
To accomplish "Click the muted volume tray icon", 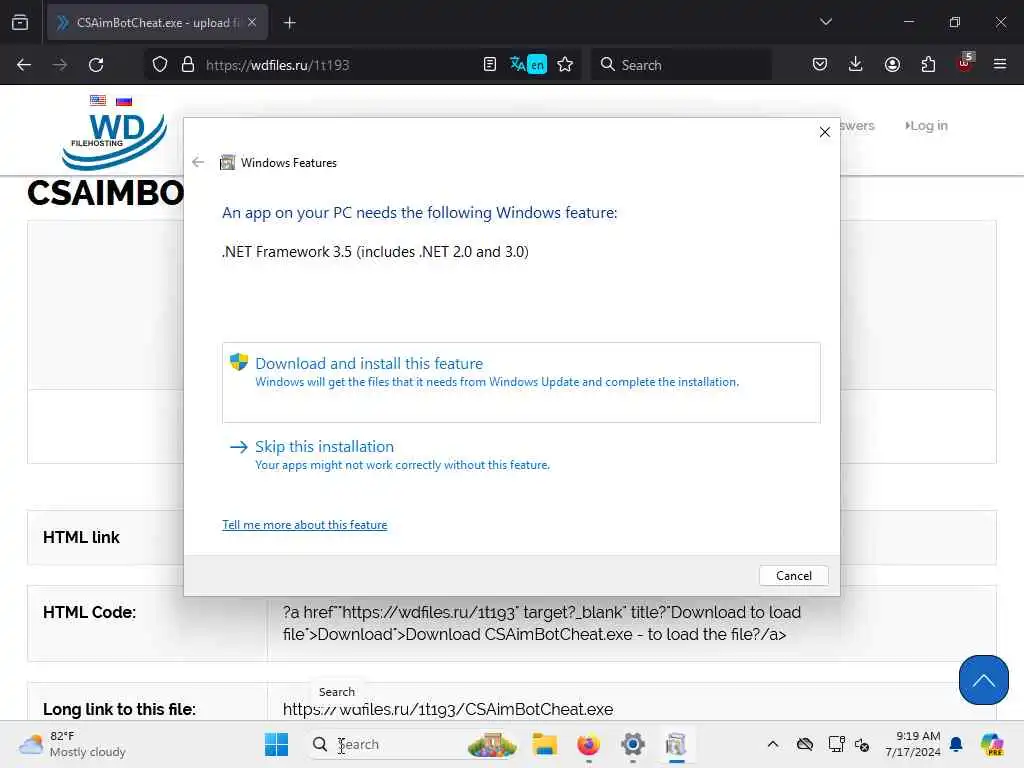I will click(x=862, y=744).
